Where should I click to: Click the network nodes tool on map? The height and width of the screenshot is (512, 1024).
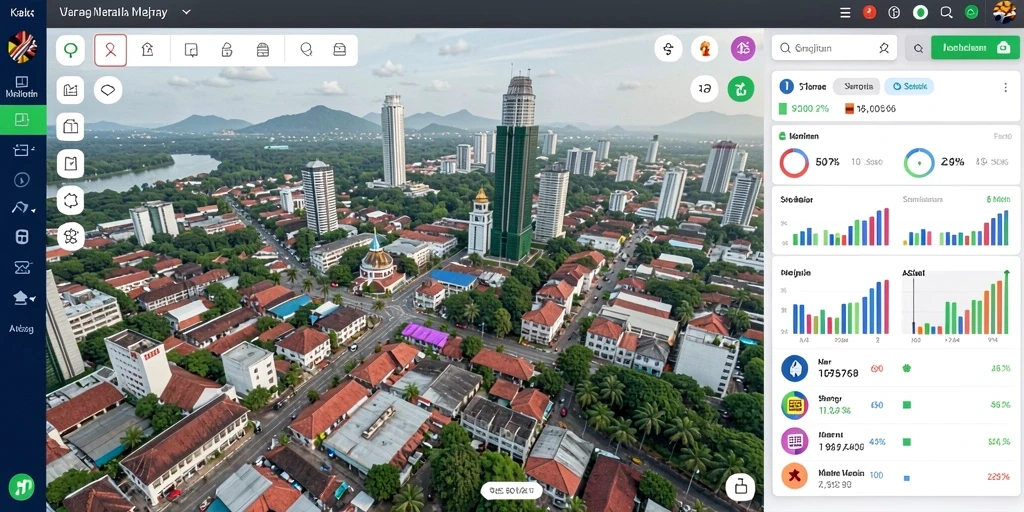71,236
